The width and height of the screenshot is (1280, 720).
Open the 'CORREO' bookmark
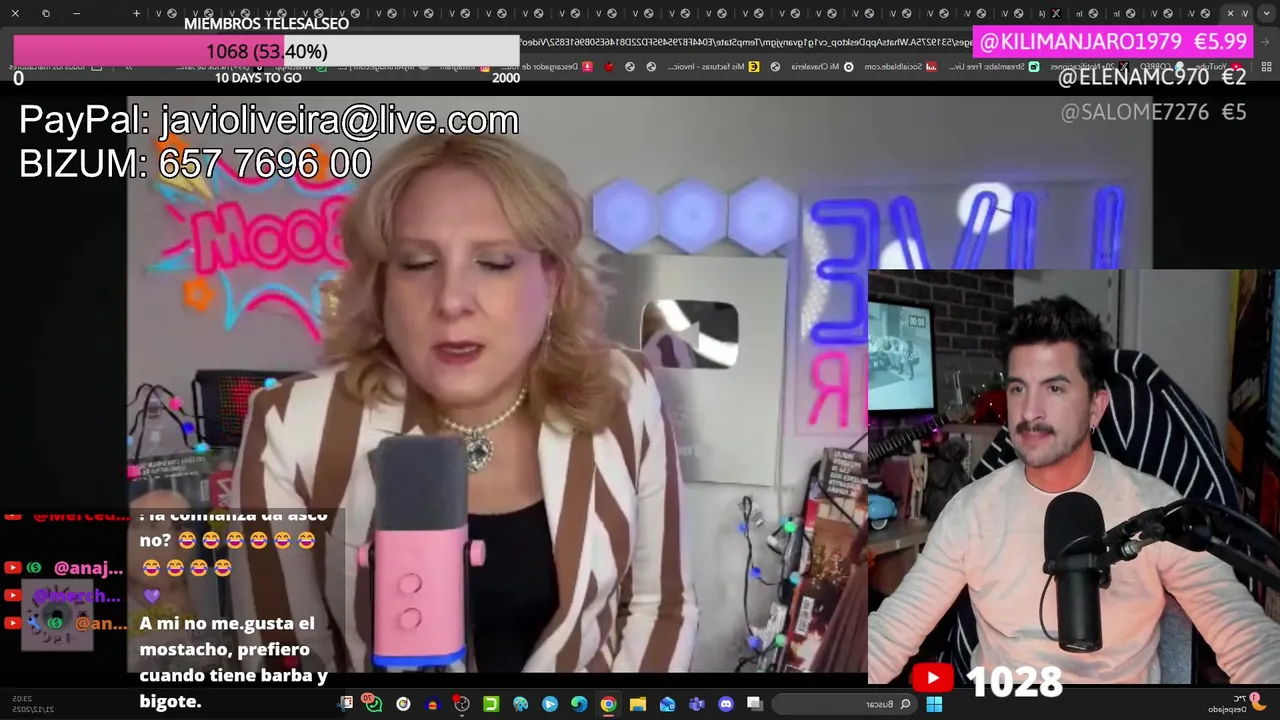[x=1160, y=66]
